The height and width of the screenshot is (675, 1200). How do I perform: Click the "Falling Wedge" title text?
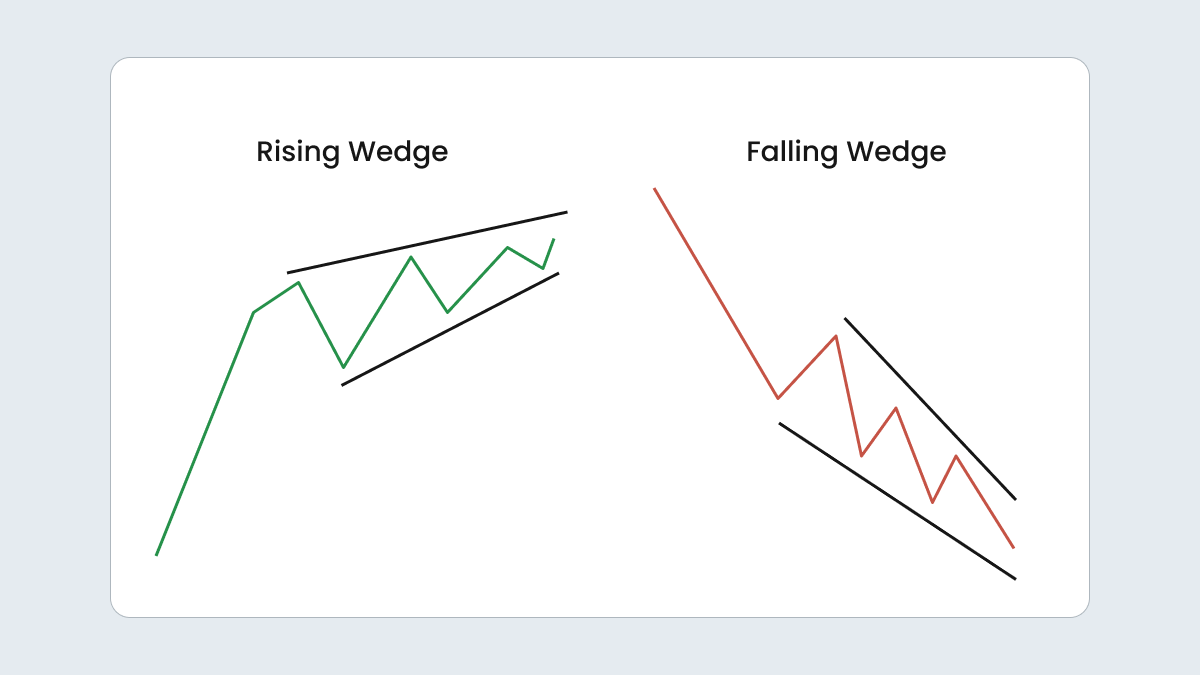pyautogui.click(x=846, y=152)
